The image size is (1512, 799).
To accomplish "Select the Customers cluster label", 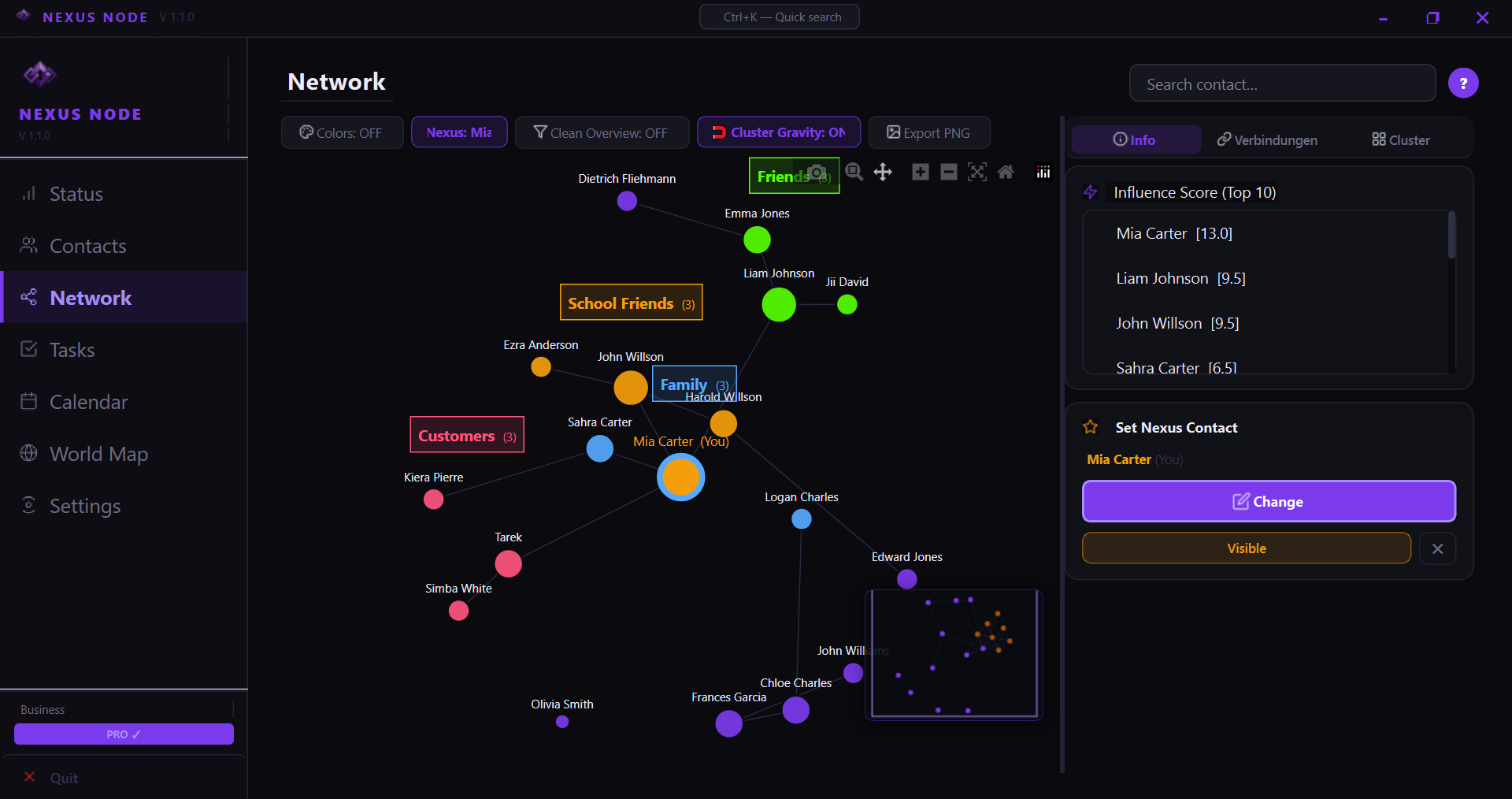I will 467,435.
